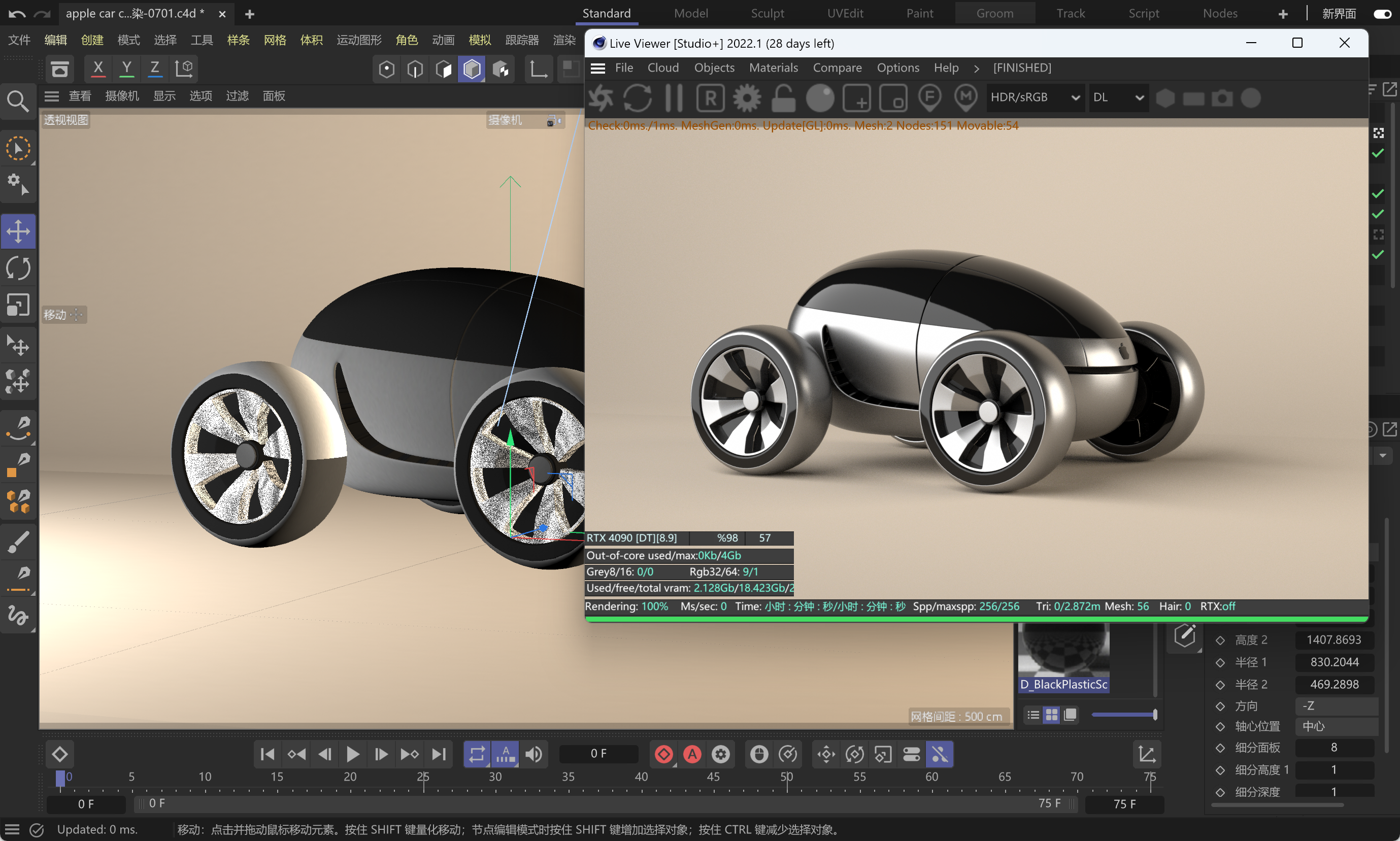
Task: Switch to the Nodes layout tab
Action: pyautogui.click(x=1220, y=13)
